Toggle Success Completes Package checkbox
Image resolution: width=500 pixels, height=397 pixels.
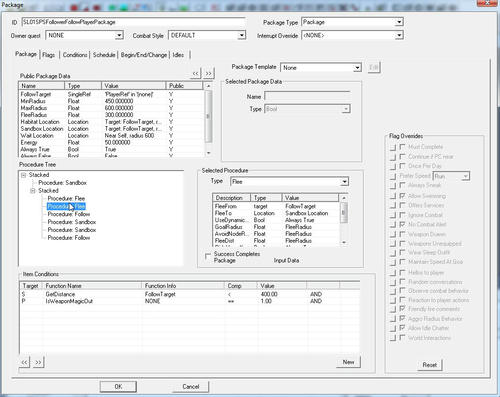(x=208, y=256)
